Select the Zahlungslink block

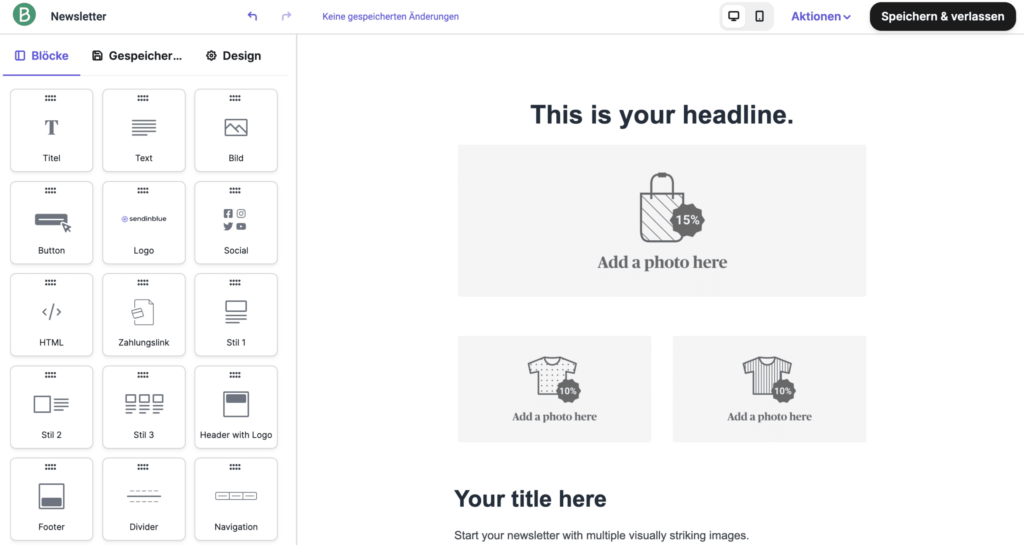click(x=144, y=314)
